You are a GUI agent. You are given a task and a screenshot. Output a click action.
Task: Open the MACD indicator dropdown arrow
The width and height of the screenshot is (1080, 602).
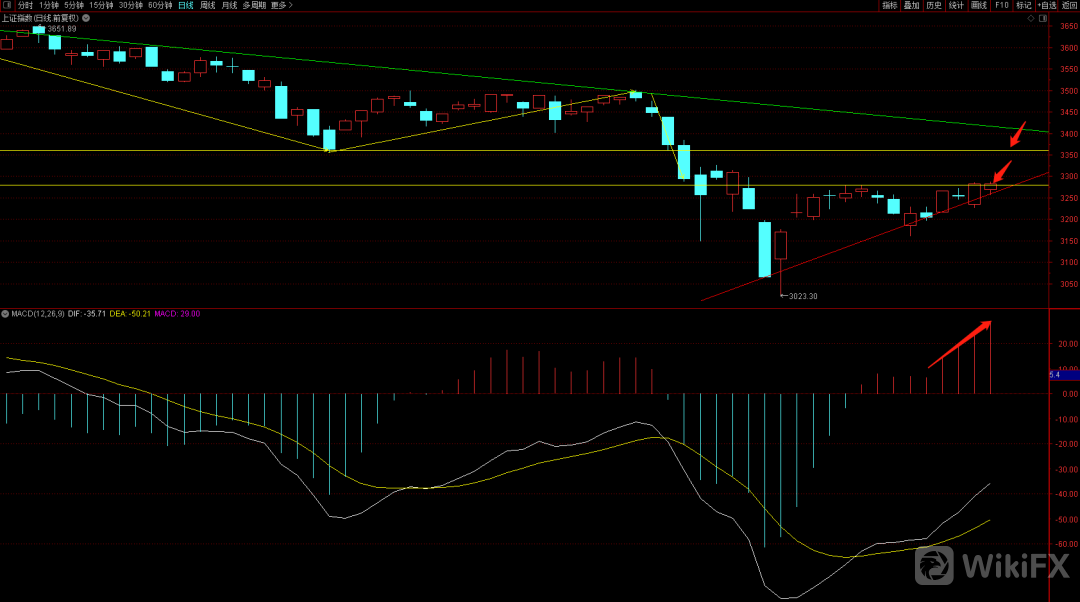5,314
